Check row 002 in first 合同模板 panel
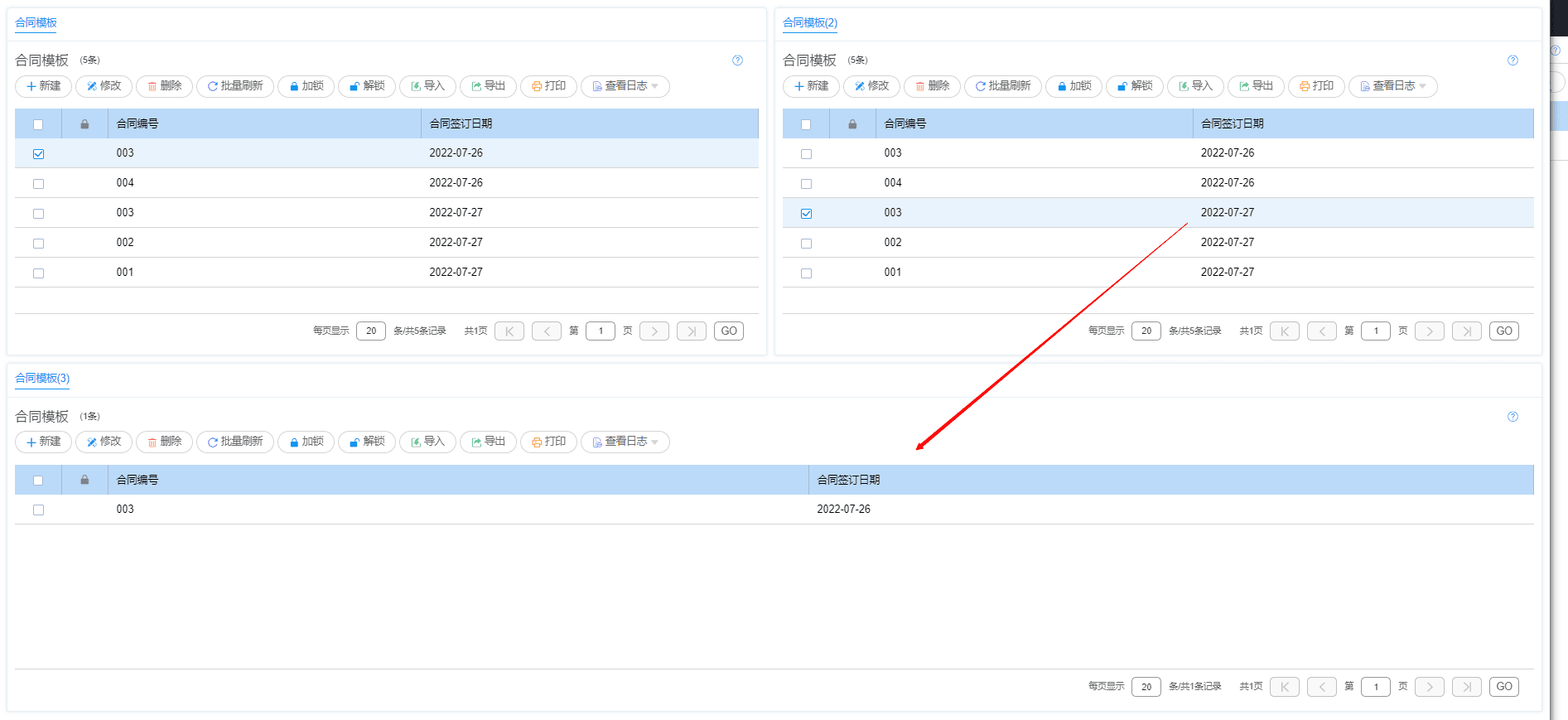Viewport: 1568px width, 720px height. pyautogui.click(x=38, y=244)
